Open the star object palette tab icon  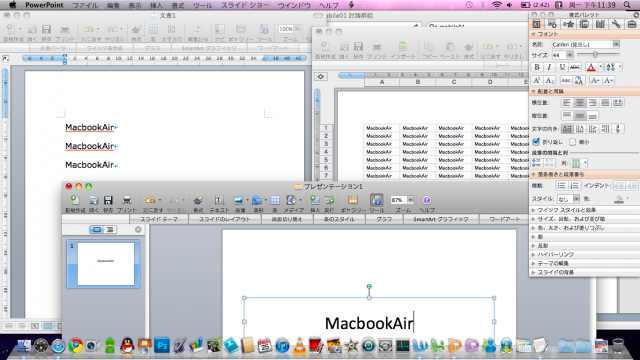(x=568, y=24)
